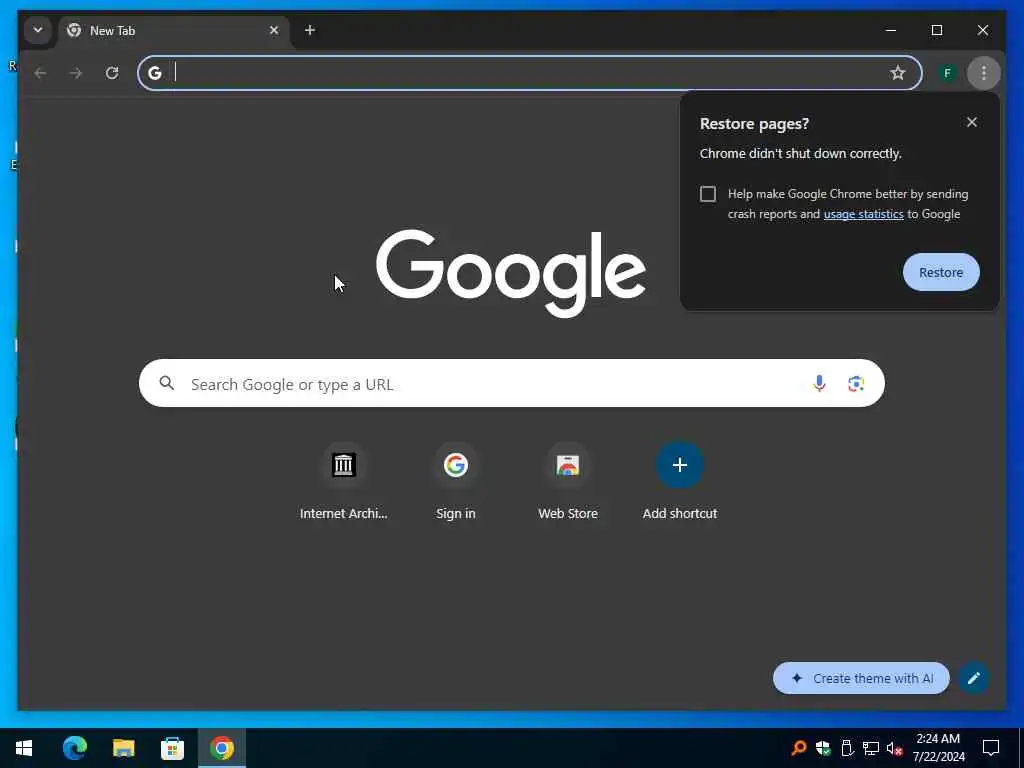
Task: Launch Microsoft Edge from taskbar
Action: 74,748
